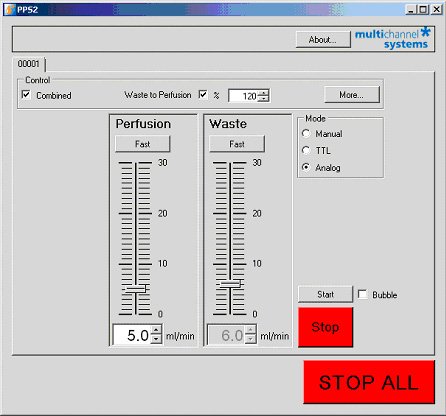Close the PPS2 window

[437, 9]
